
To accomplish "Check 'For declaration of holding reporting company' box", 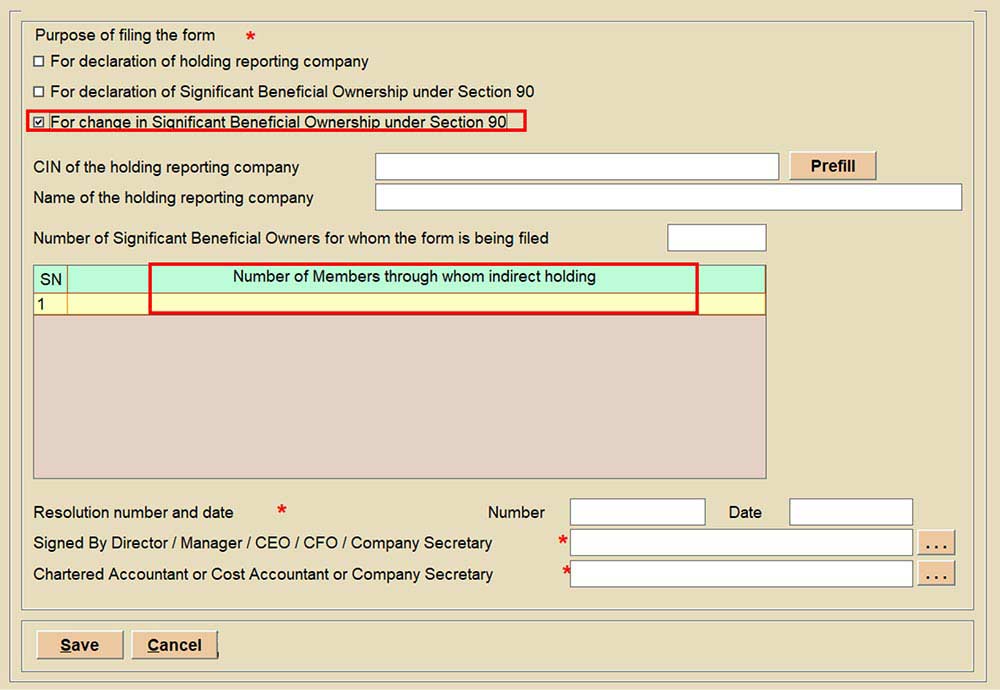I will point(39,62).
